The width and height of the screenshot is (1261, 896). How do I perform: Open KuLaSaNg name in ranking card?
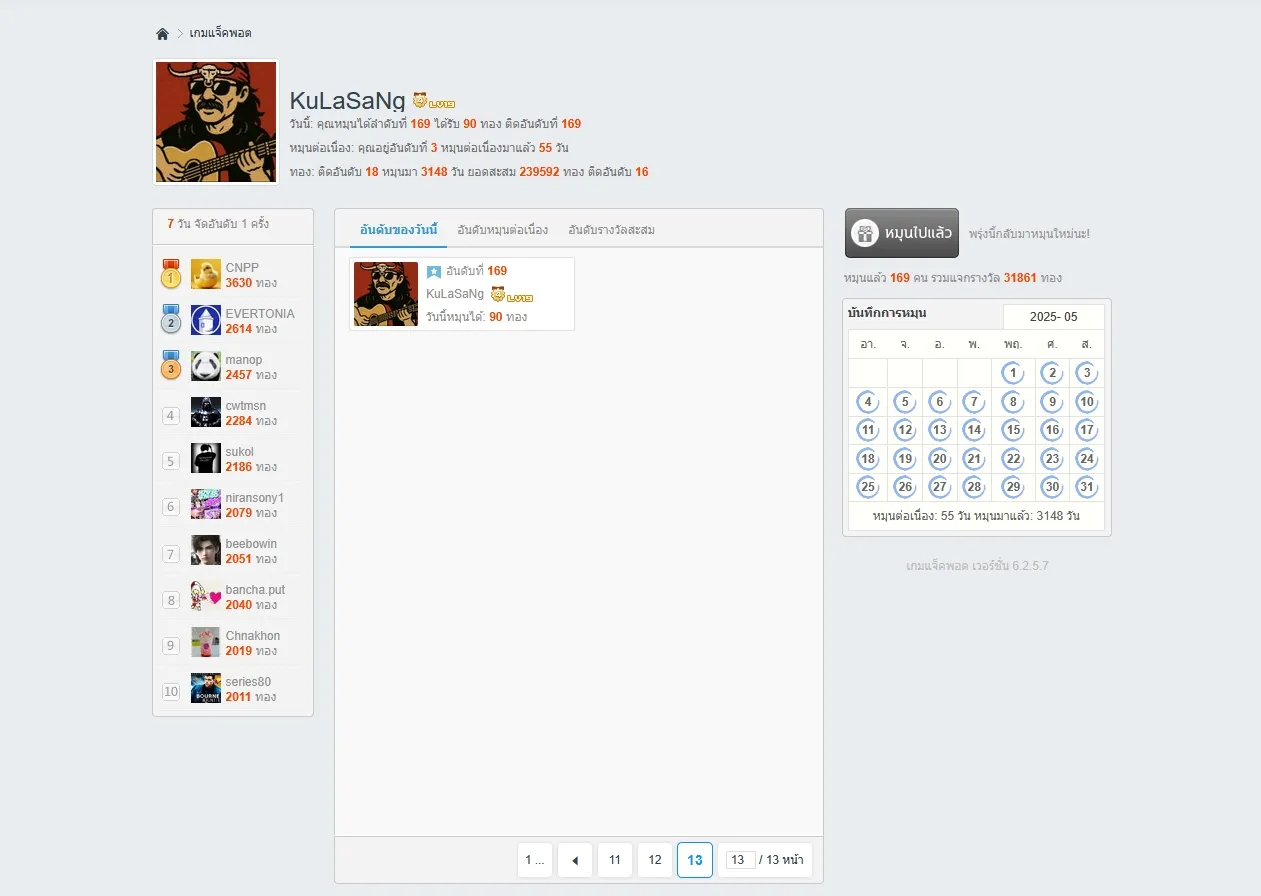pos(455,294)
